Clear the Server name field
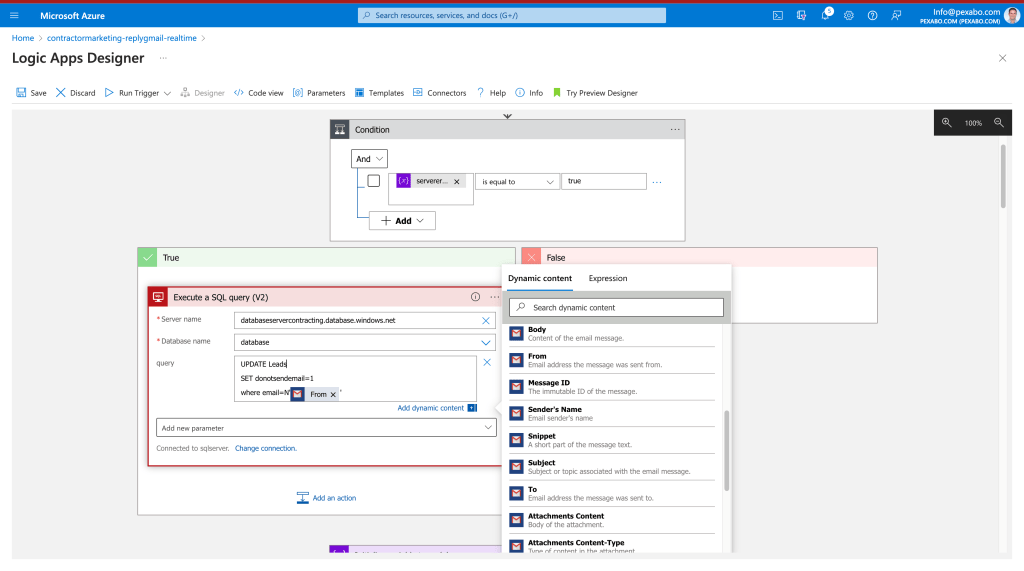Image resolution: width=1024 pixels, height=571 pixels. (x=486, y=321)
